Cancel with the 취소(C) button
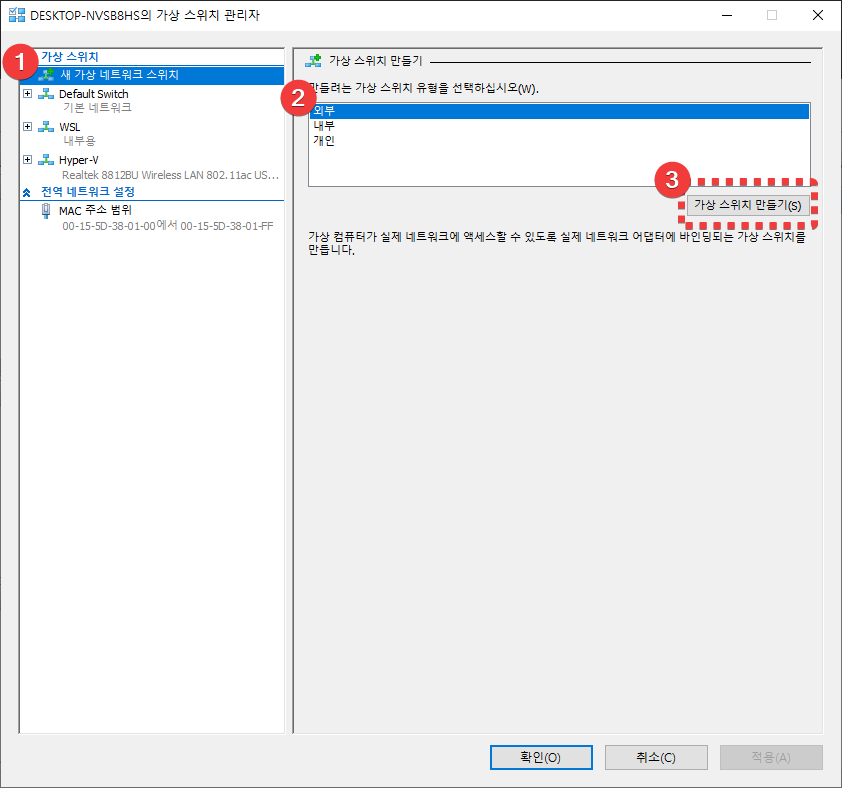 coord(656,757)
